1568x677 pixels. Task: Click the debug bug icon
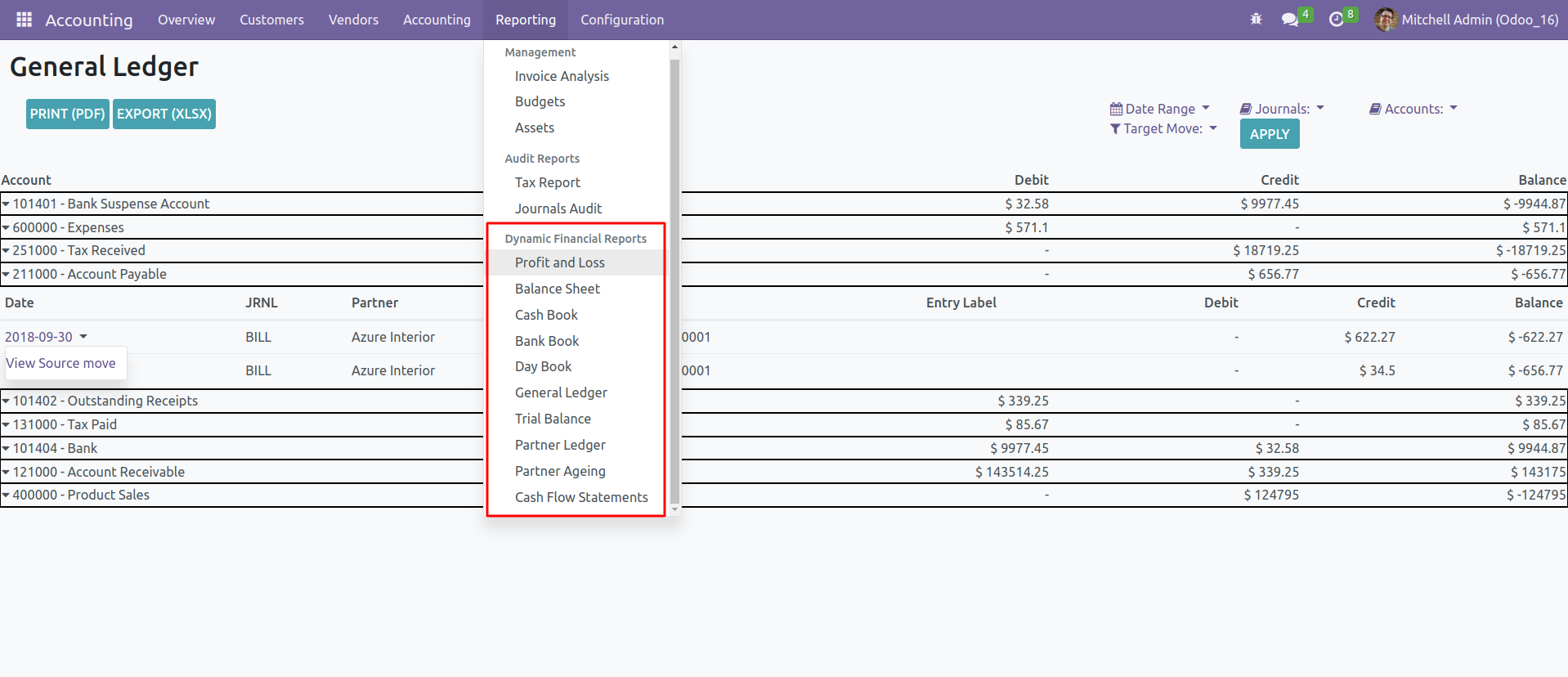(1256, 20)
